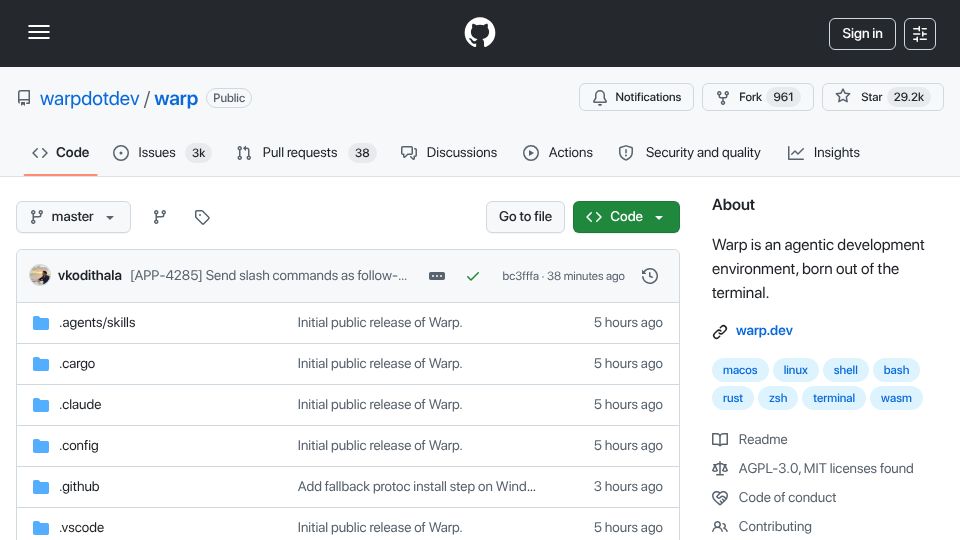Click the link icon beside warp.dev

click(x=720, y=331)
